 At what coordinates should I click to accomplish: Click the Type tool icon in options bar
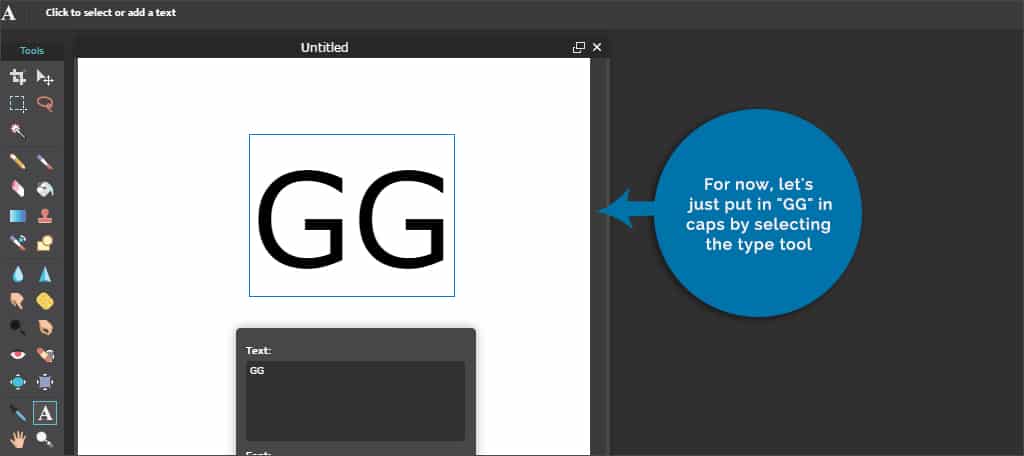point(9,12)
